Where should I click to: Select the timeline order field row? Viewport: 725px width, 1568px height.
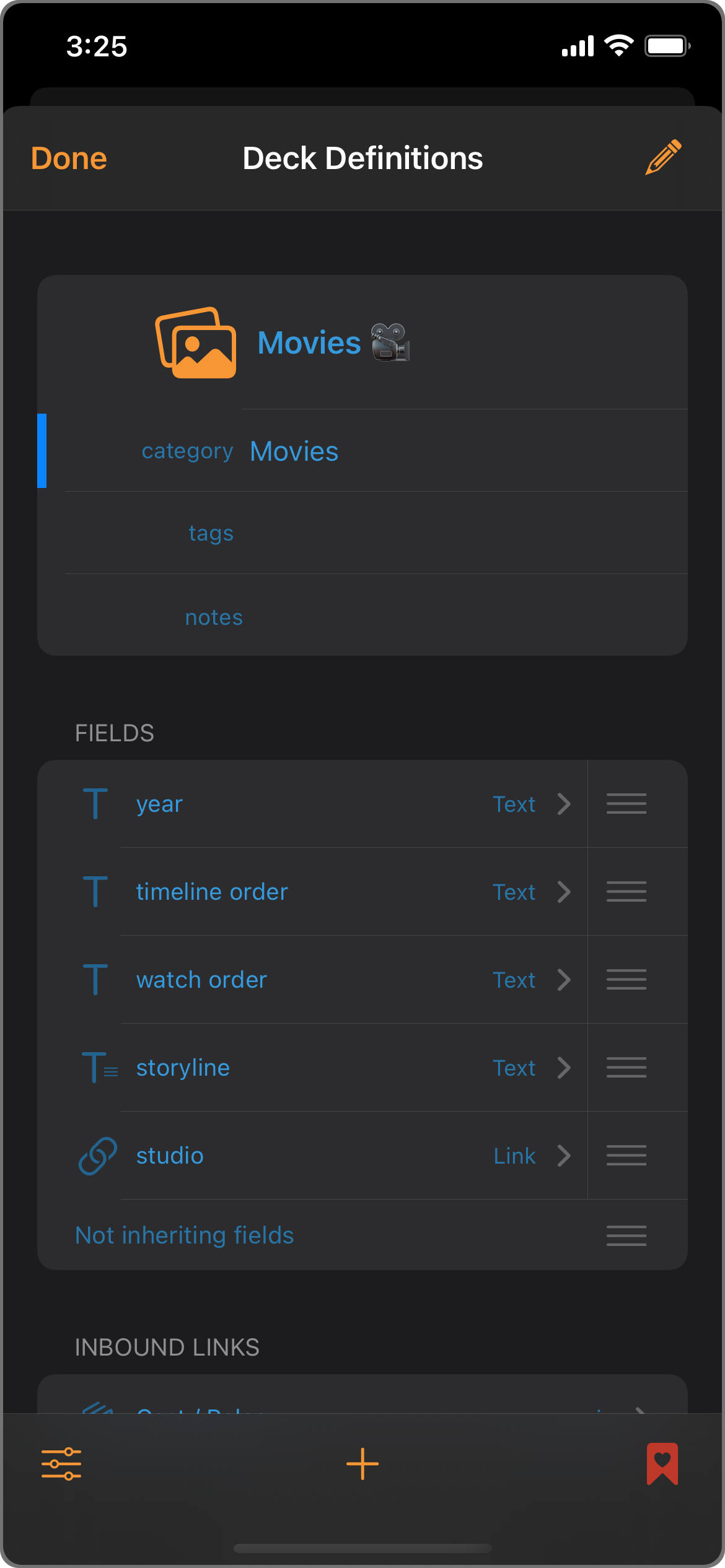(x=310, y=892)
